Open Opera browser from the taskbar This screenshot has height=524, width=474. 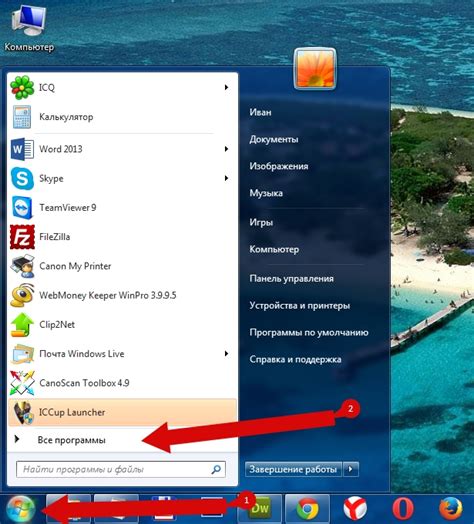pyautogui.click(x=403, y=509)
